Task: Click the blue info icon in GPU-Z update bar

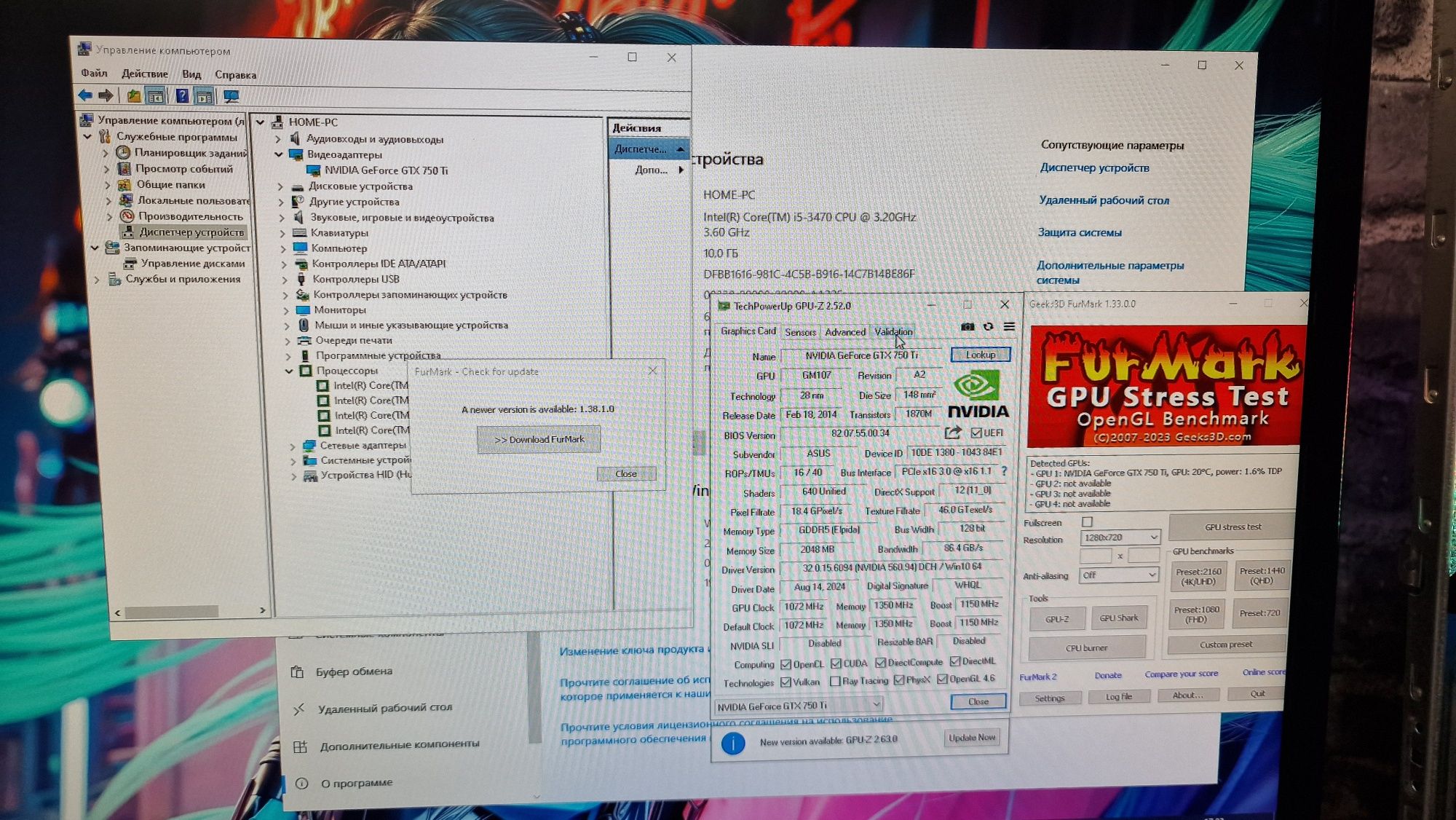Action: click(733, 743)
